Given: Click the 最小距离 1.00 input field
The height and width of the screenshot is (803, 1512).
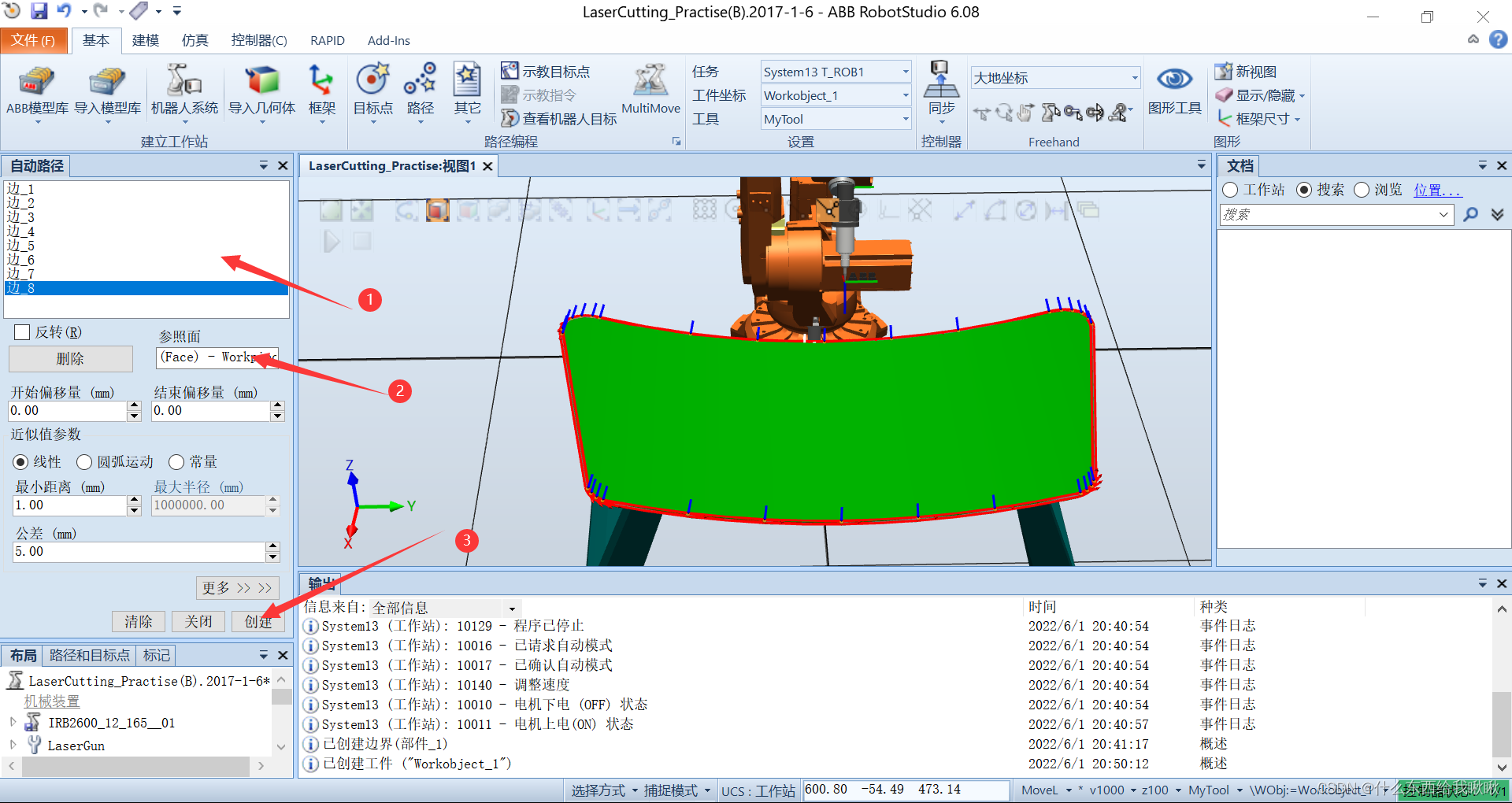Looking at the screenshot, I should [69, 505].
